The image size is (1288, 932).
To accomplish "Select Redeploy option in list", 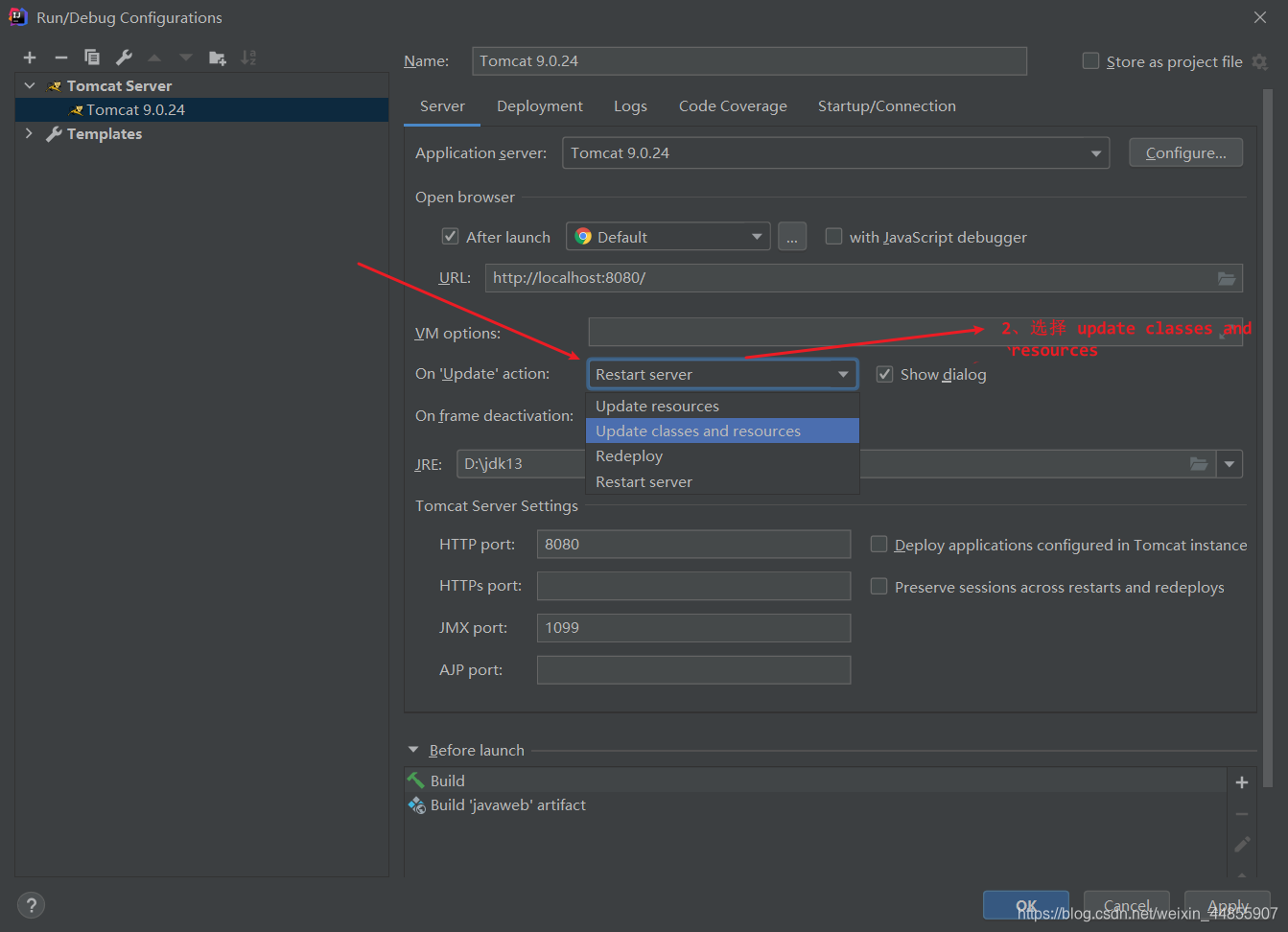I will pos(722,456).
